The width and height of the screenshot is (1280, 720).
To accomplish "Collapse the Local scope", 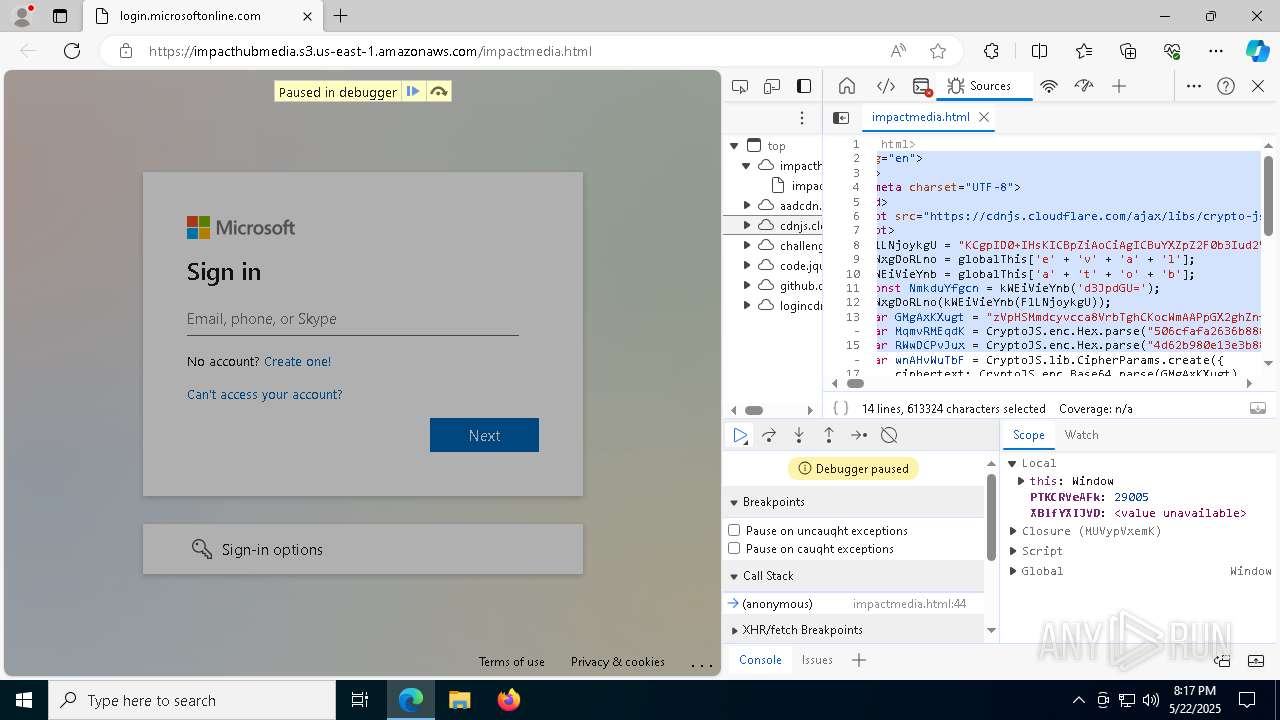I will [1013, 463].
